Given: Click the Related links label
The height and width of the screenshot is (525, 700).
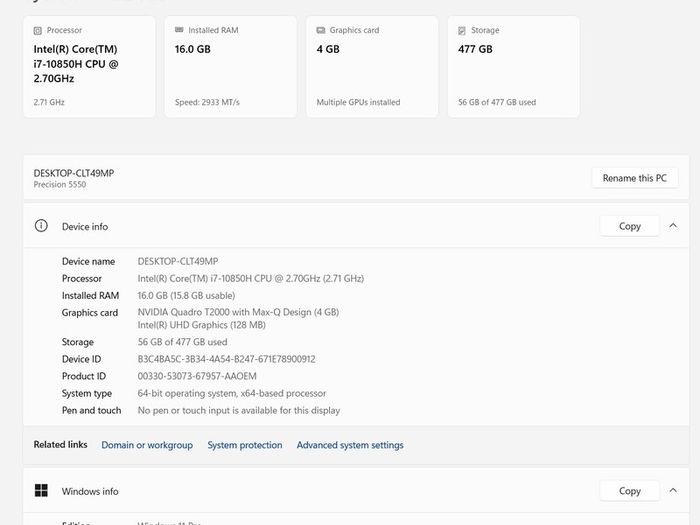Looking at the screenshot, I should click(60, 445).
